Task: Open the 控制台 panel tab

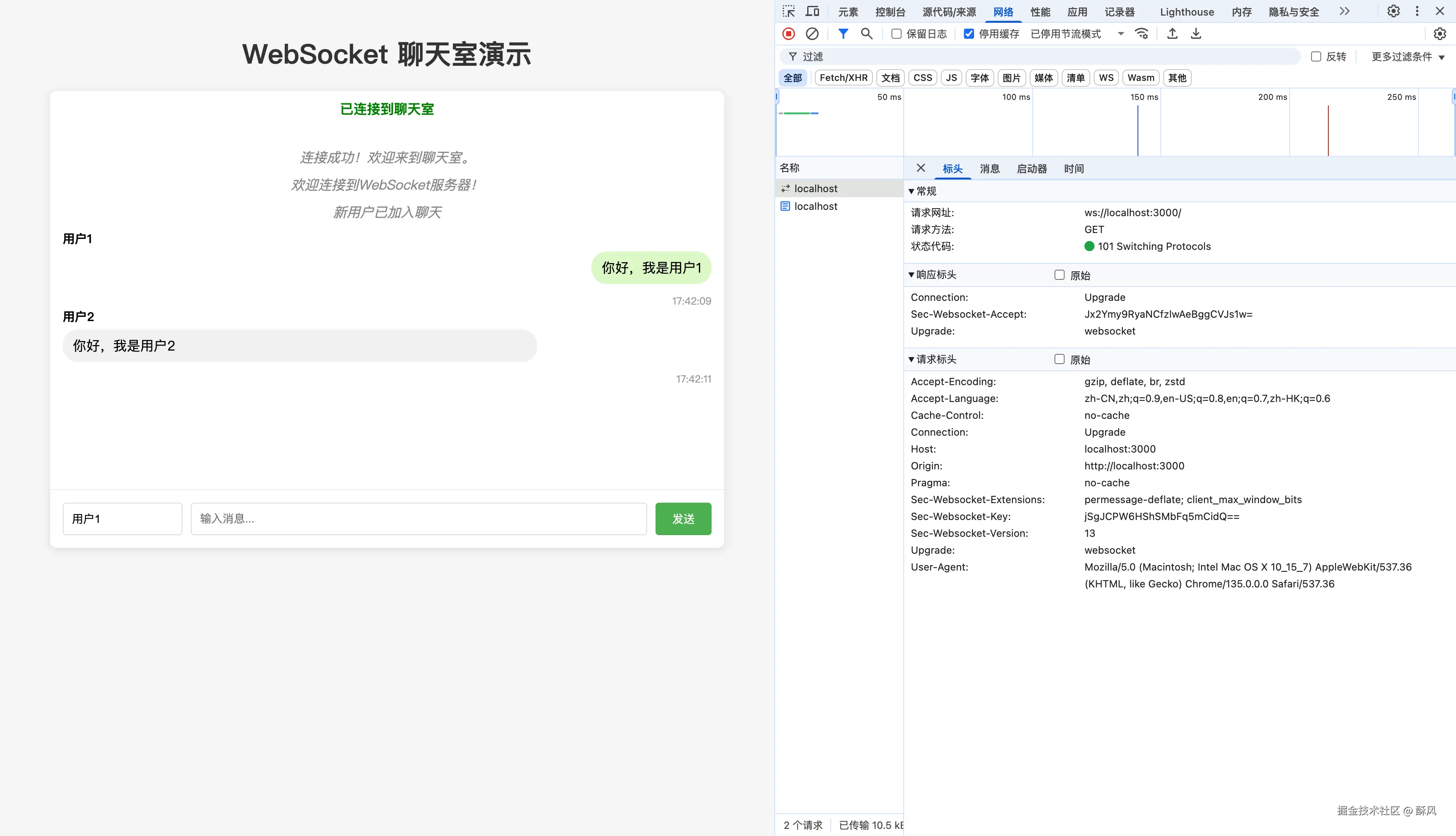Action: [889, 12]
